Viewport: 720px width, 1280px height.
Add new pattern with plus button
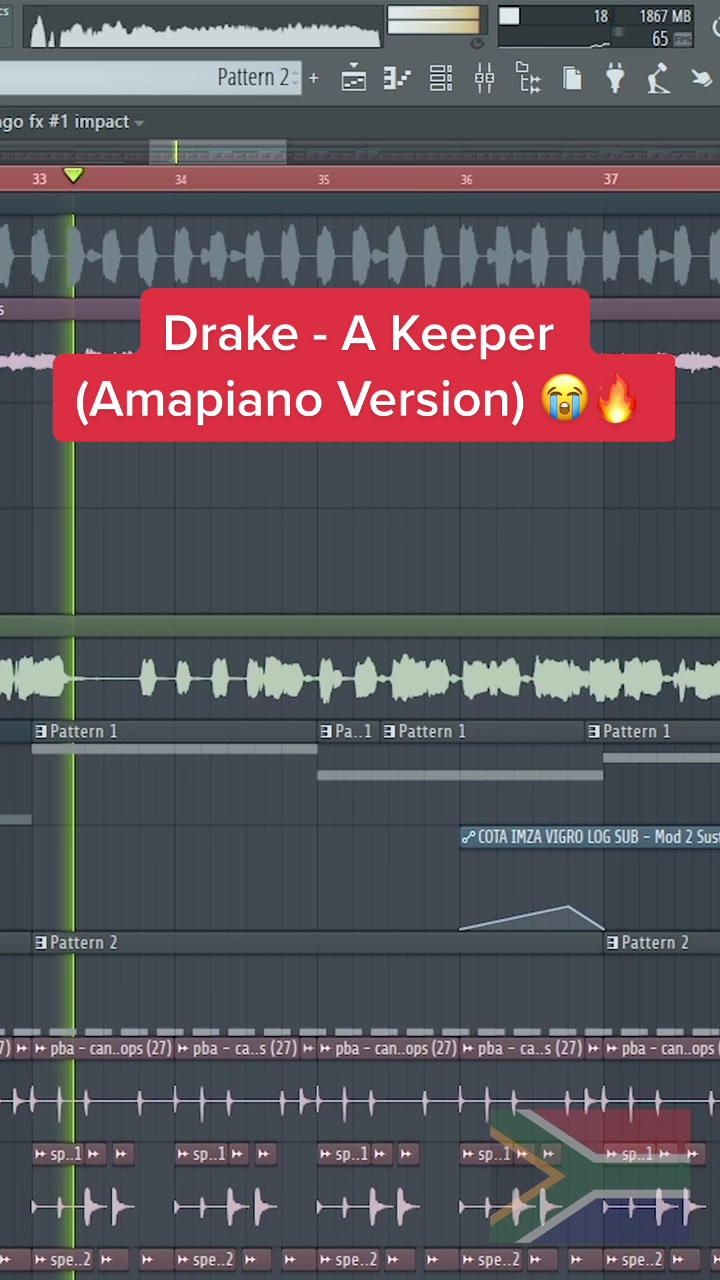tap(313, 78)
